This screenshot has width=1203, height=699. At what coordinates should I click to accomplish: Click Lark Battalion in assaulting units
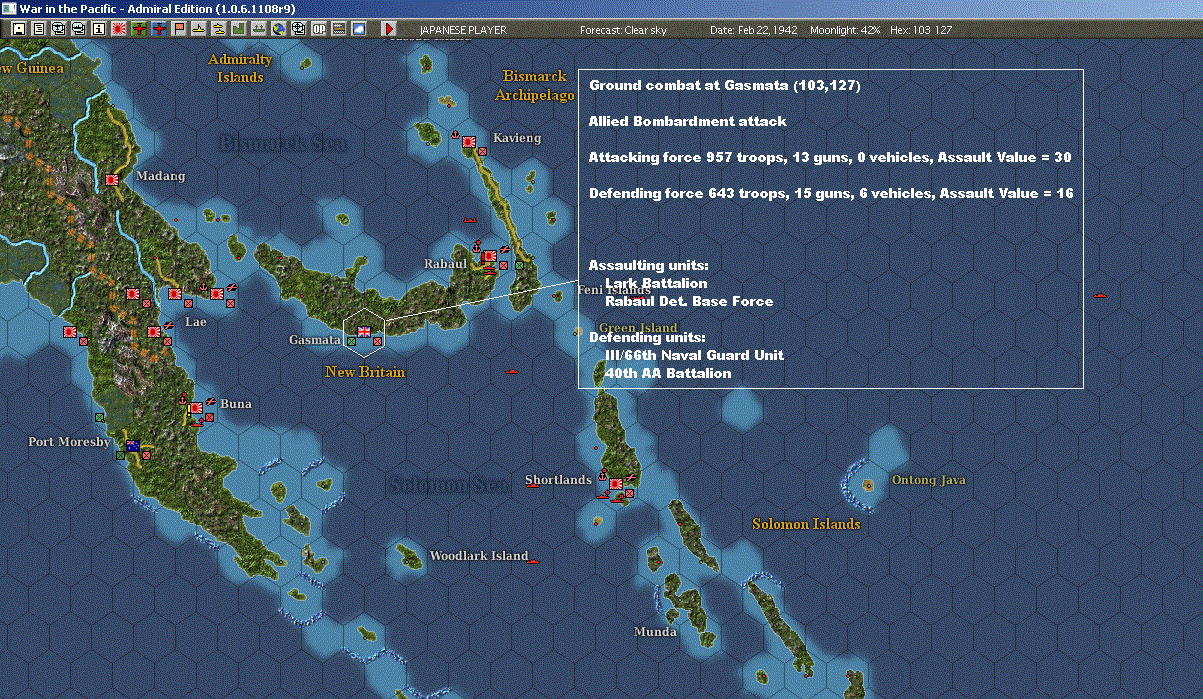pos(656,284)
